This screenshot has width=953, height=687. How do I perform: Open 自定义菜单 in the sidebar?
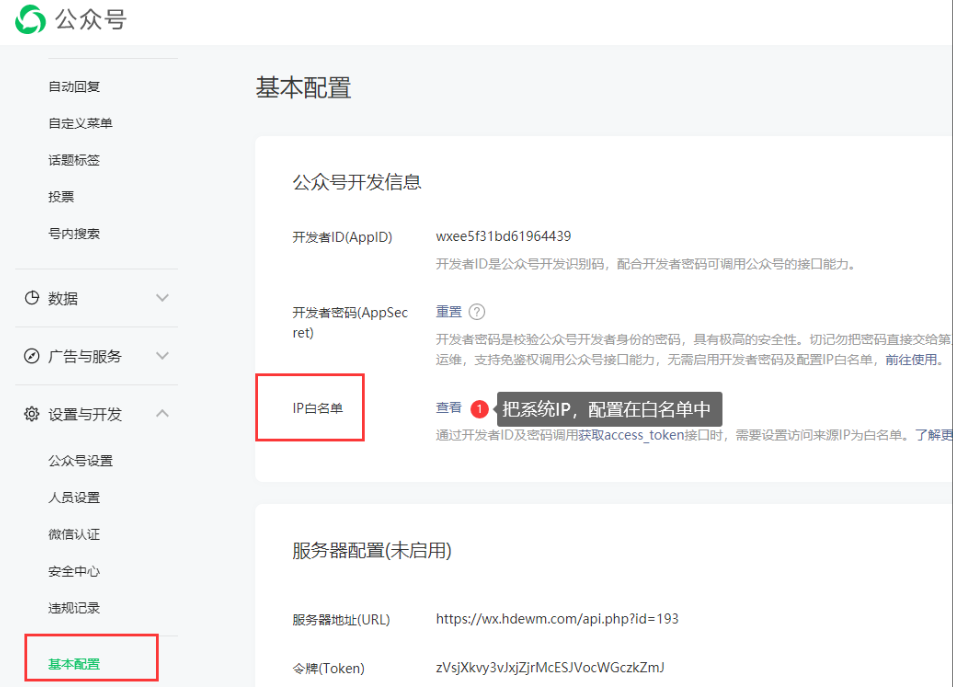coord(80,123)
